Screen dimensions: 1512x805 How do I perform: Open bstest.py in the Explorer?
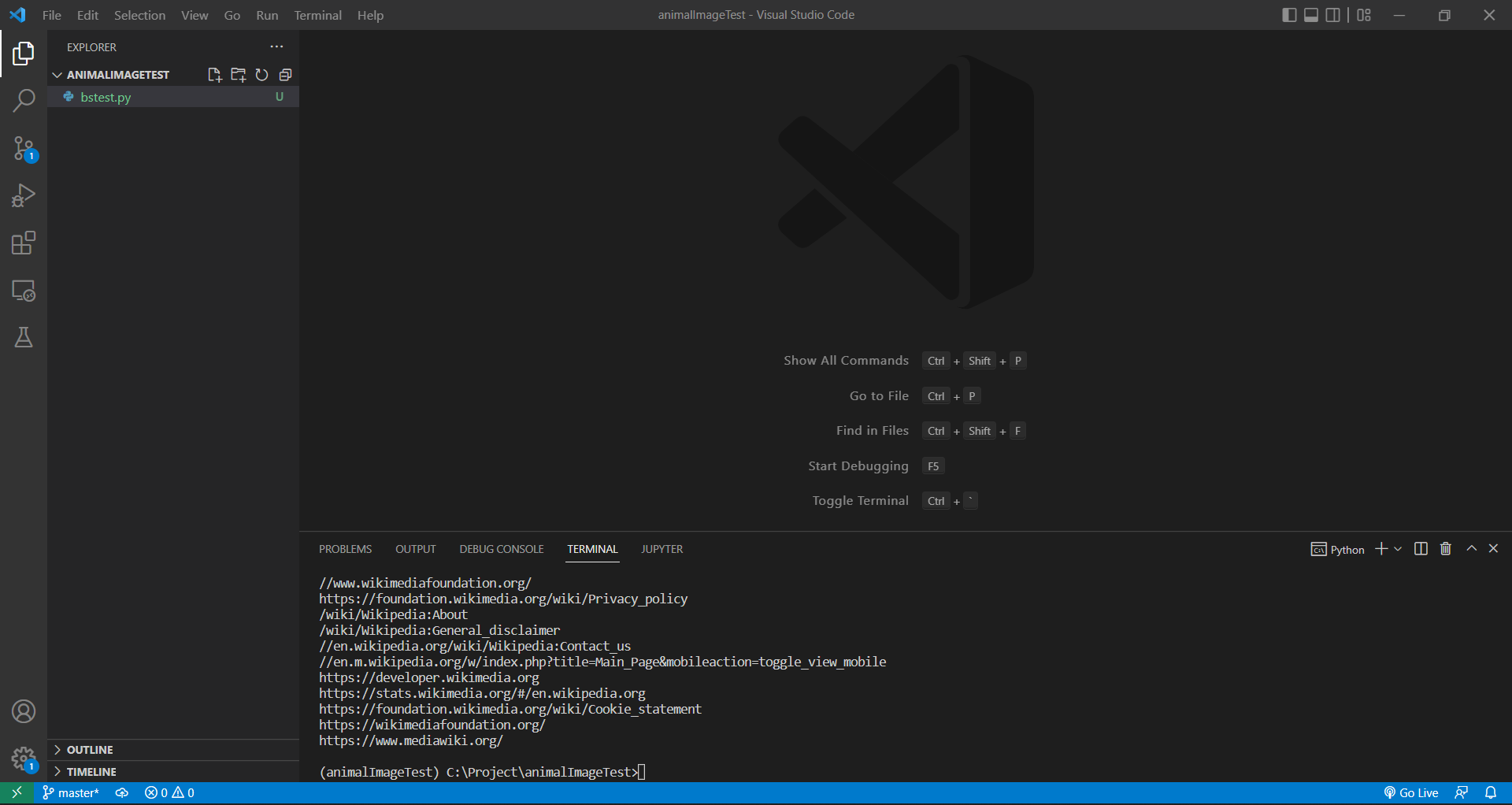click(173, 97)
